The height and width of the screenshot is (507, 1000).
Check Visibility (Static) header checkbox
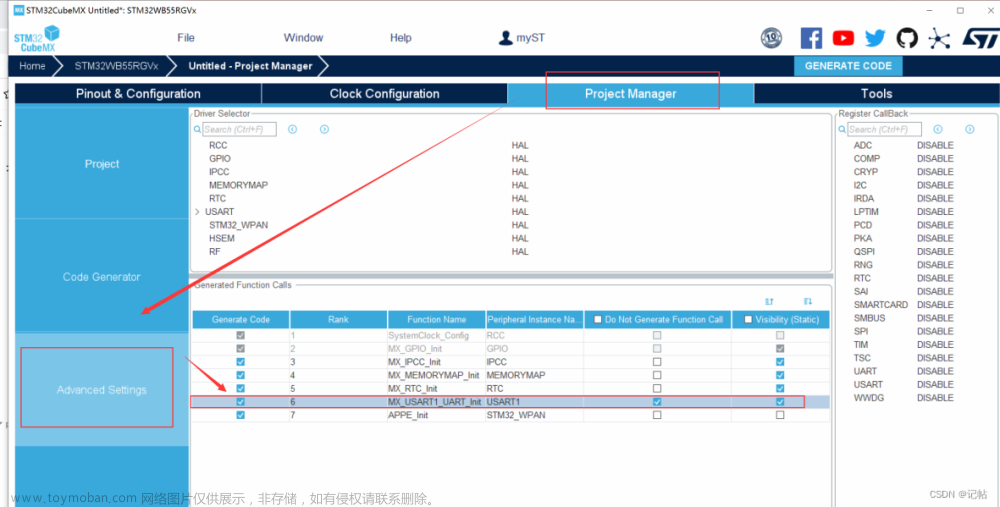(x=748, y=320)
